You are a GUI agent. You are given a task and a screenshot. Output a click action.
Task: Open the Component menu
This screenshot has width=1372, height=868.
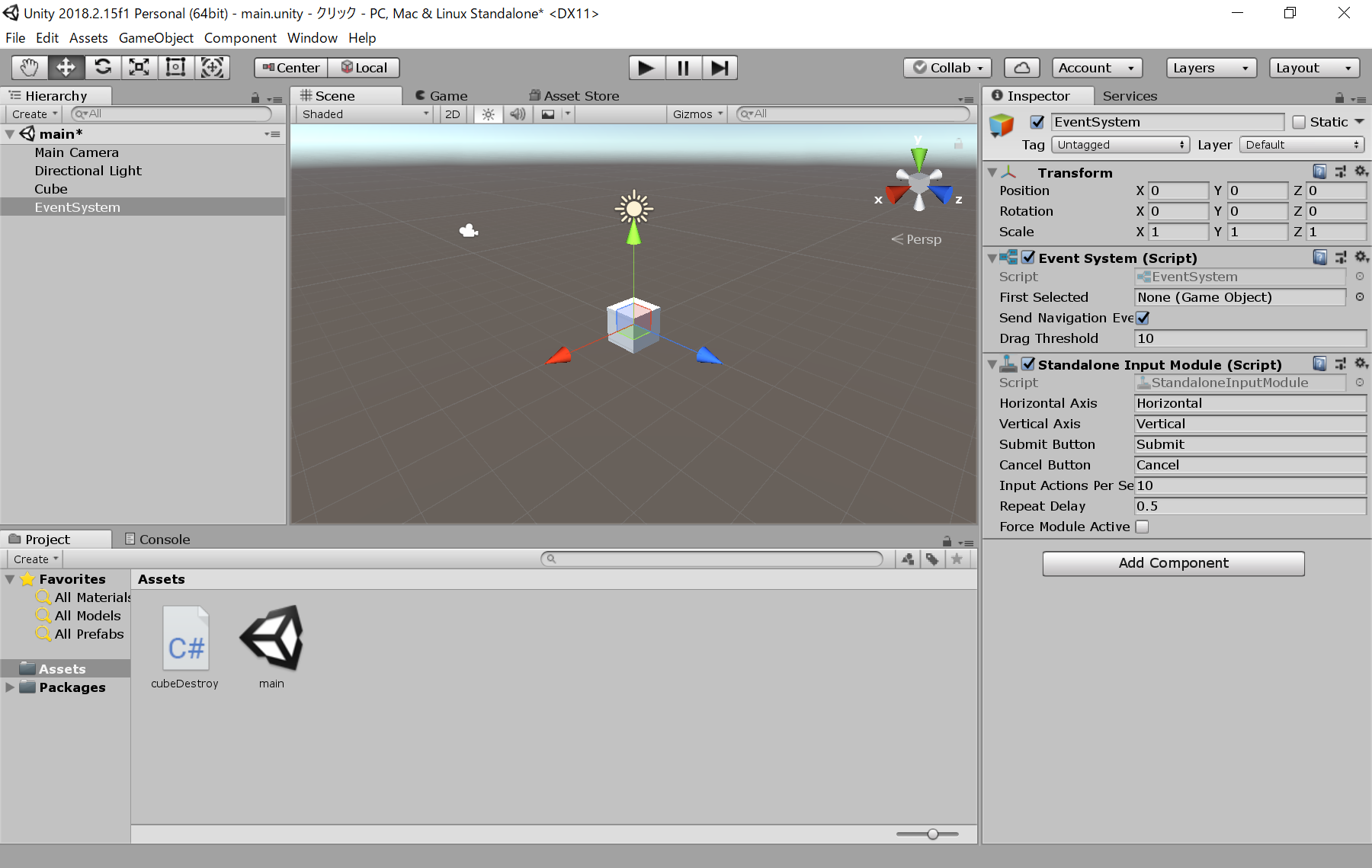[x=240, y=37]
